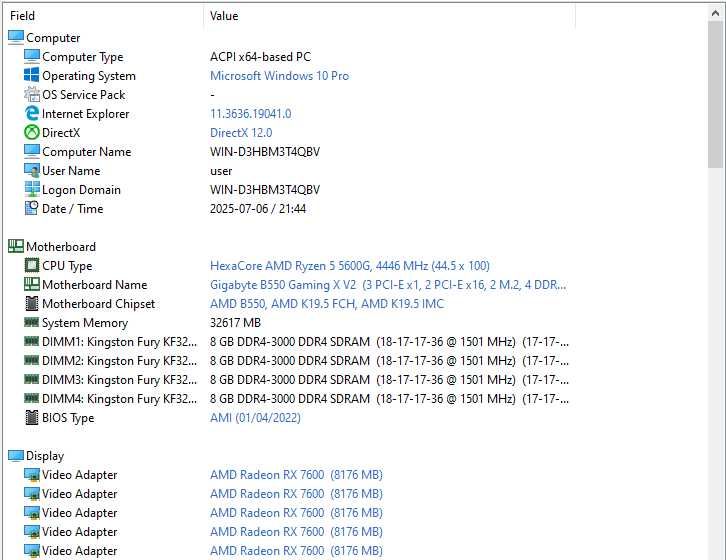Click the Motherboard section board icon

(x=16, y=246)
